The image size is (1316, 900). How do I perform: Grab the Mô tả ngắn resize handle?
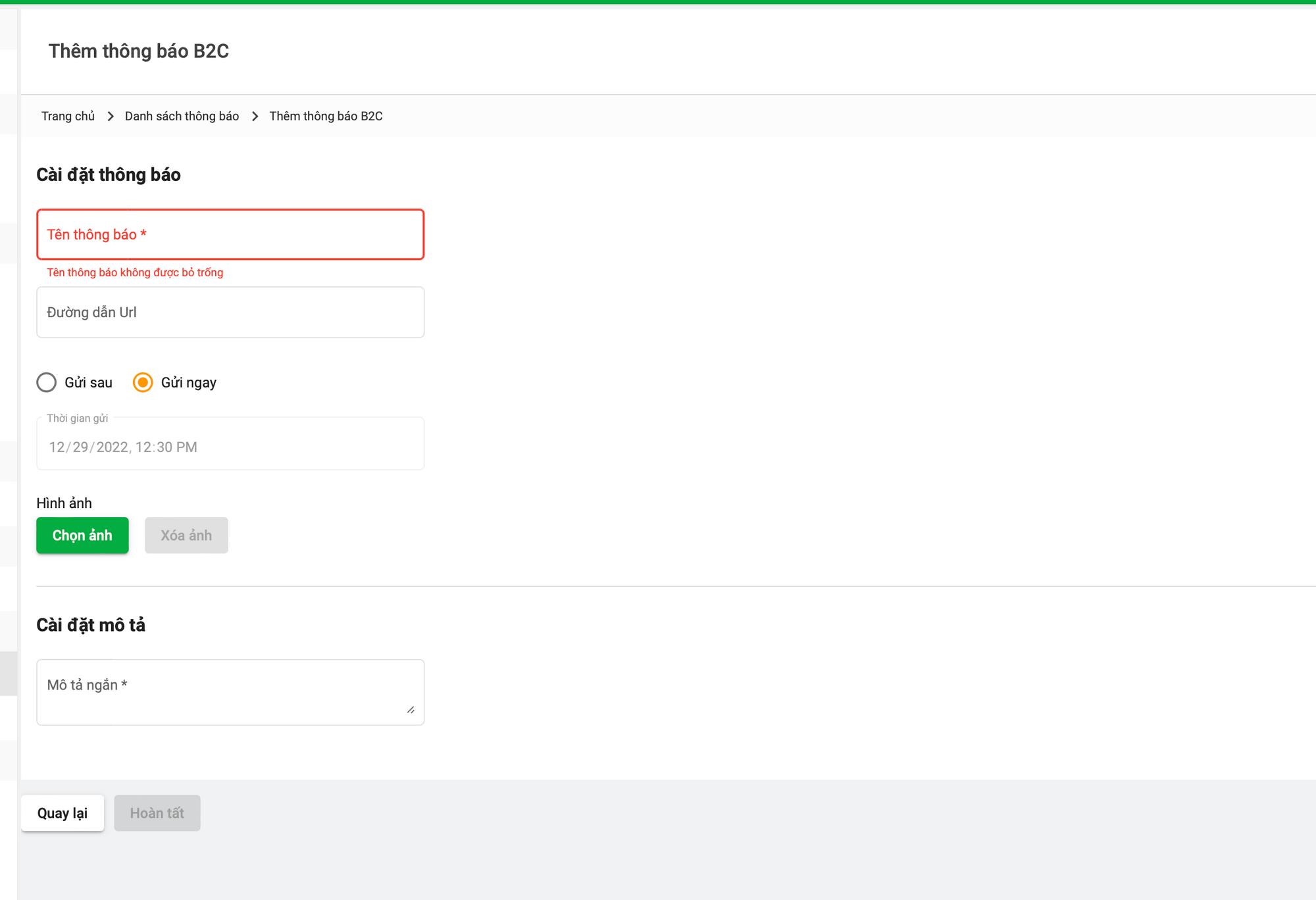(x=411, y=709)
